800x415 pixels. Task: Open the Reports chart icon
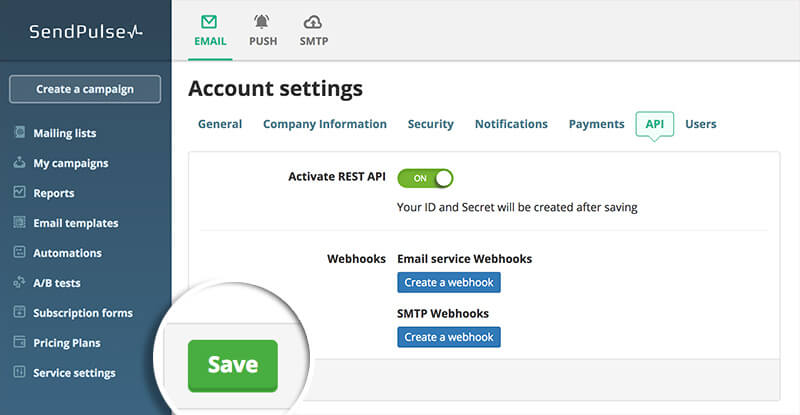19,192
